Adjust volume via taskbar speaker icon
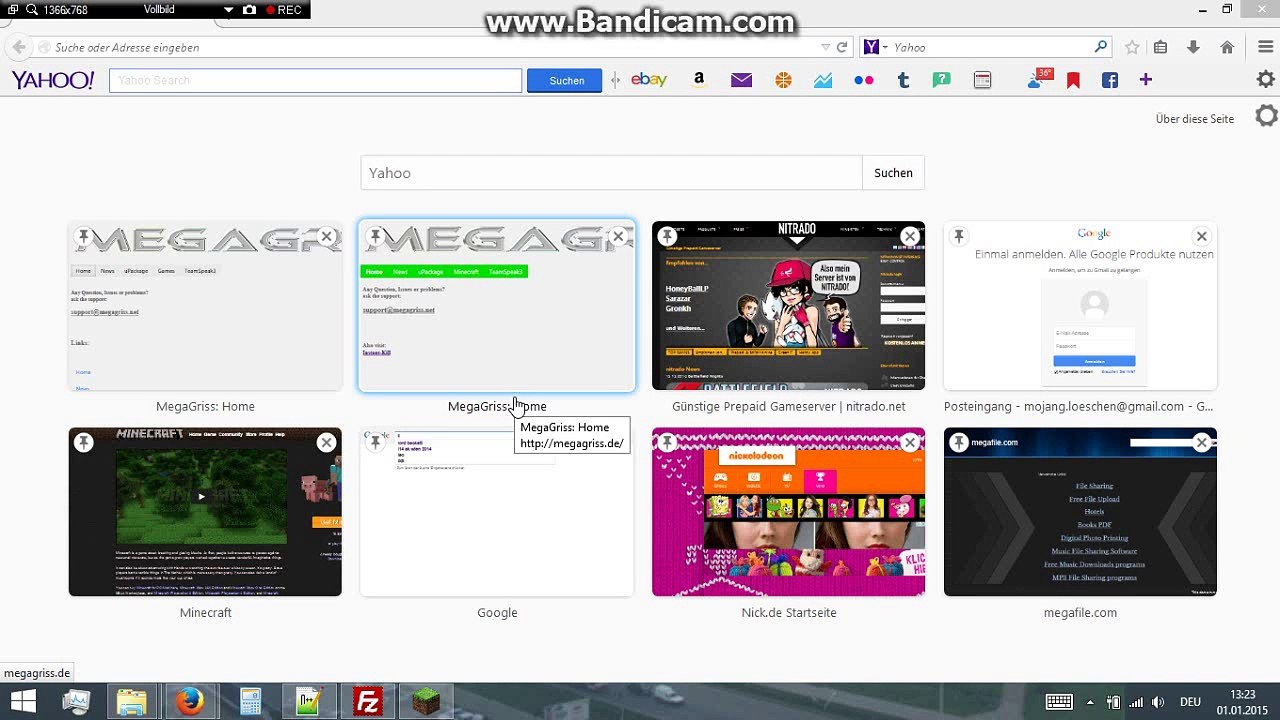 [1158, 702]
